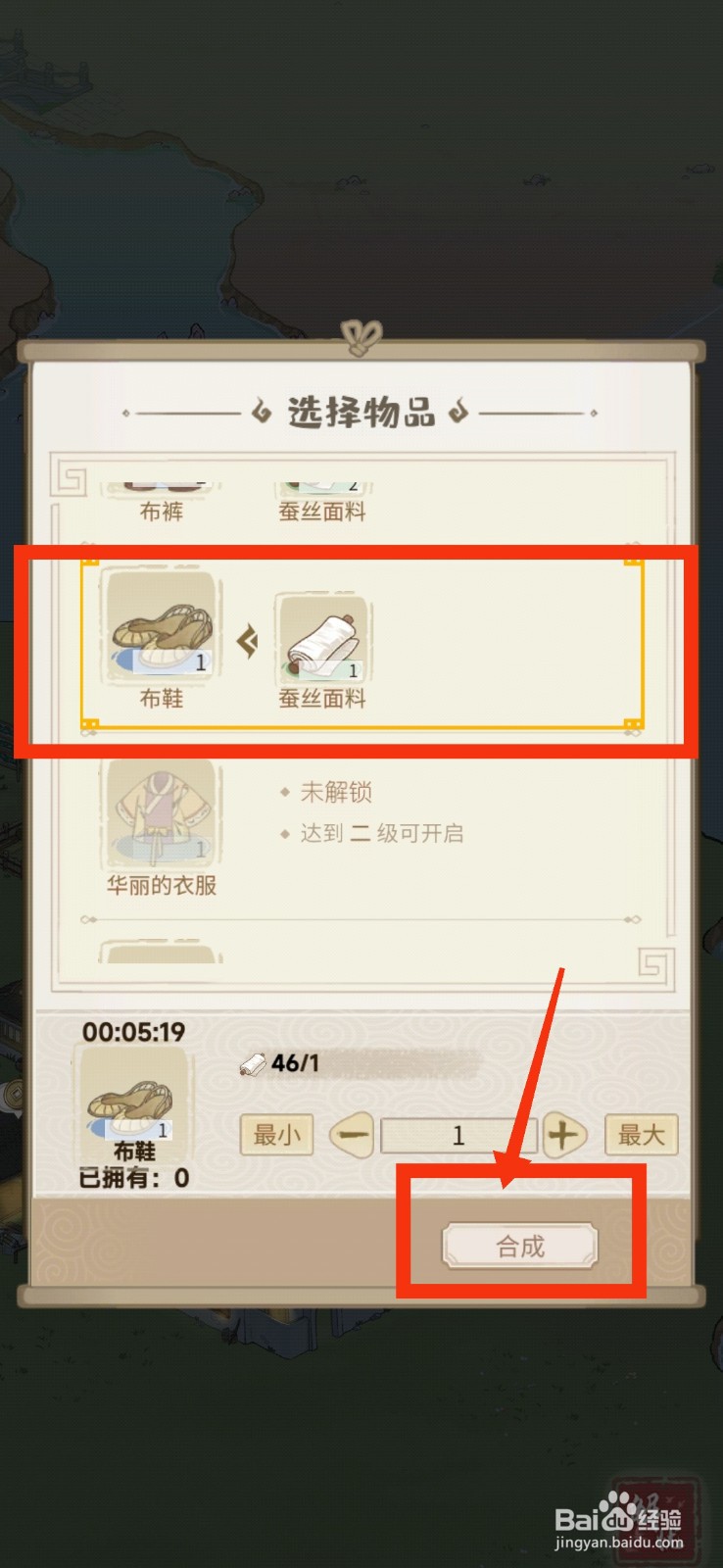723x1568 pixels.
Task: Click the fabric roll icon beside 46/1
Action: tap(253, 1064)
